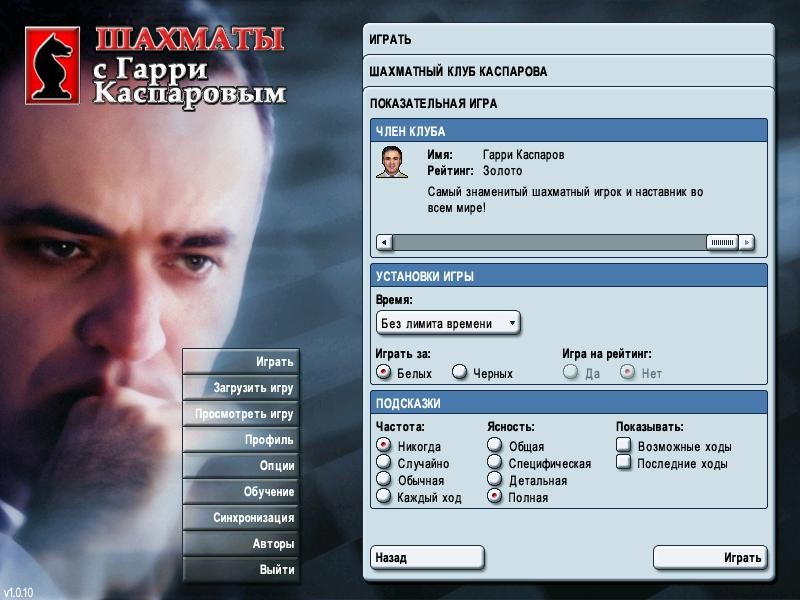Click the red chess knight logo

point(53,65)
